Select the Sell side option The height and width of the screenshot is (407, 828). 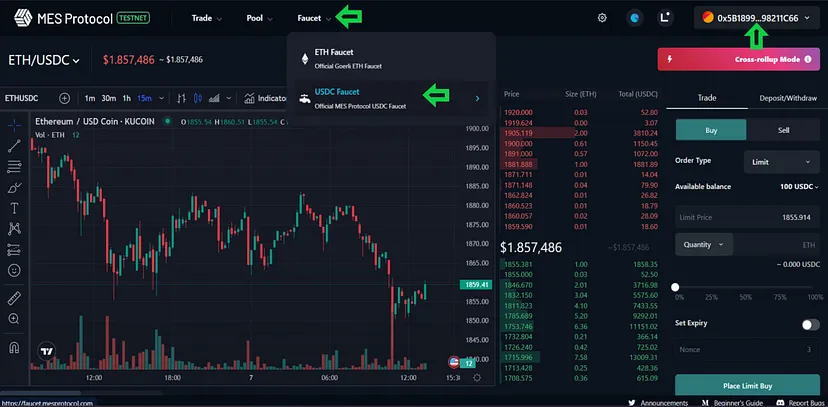coord(783,130)
